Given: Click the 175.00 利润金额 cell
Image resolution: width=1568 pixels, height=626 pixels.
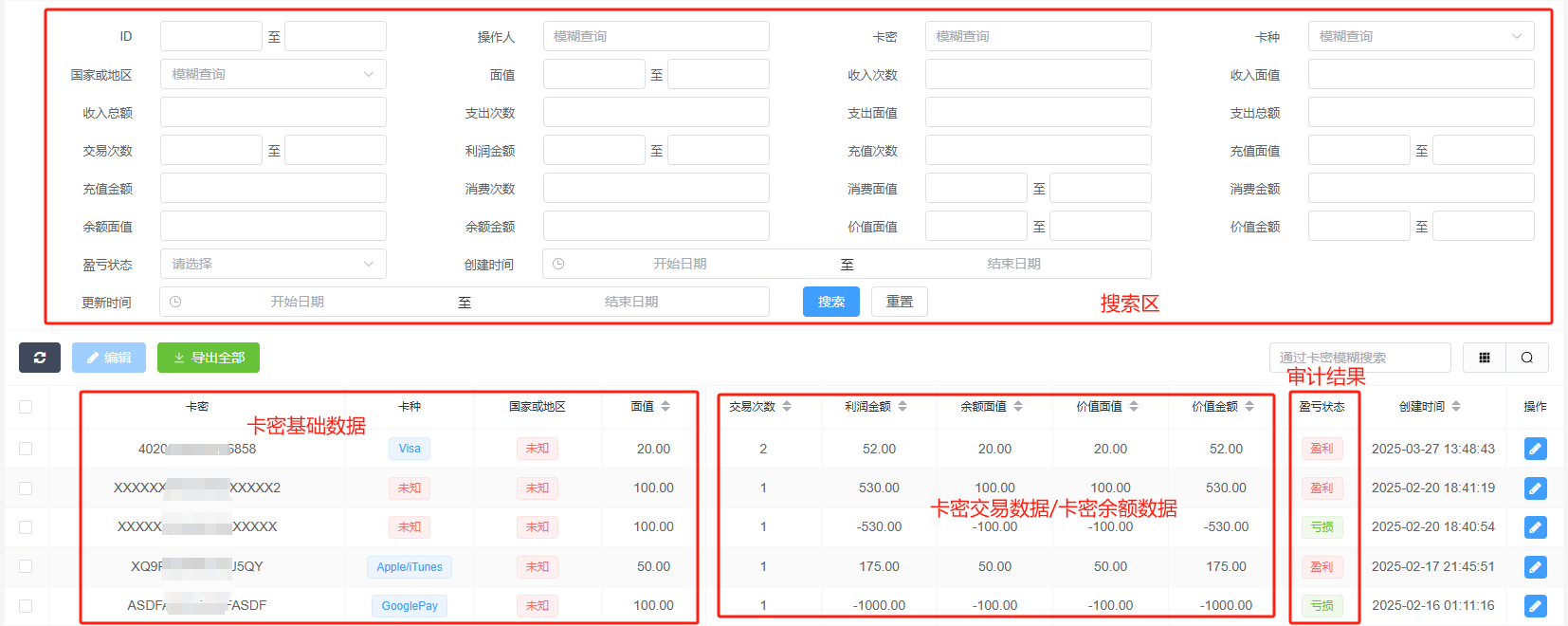Looking at the screenshot, I should [879, 566].
